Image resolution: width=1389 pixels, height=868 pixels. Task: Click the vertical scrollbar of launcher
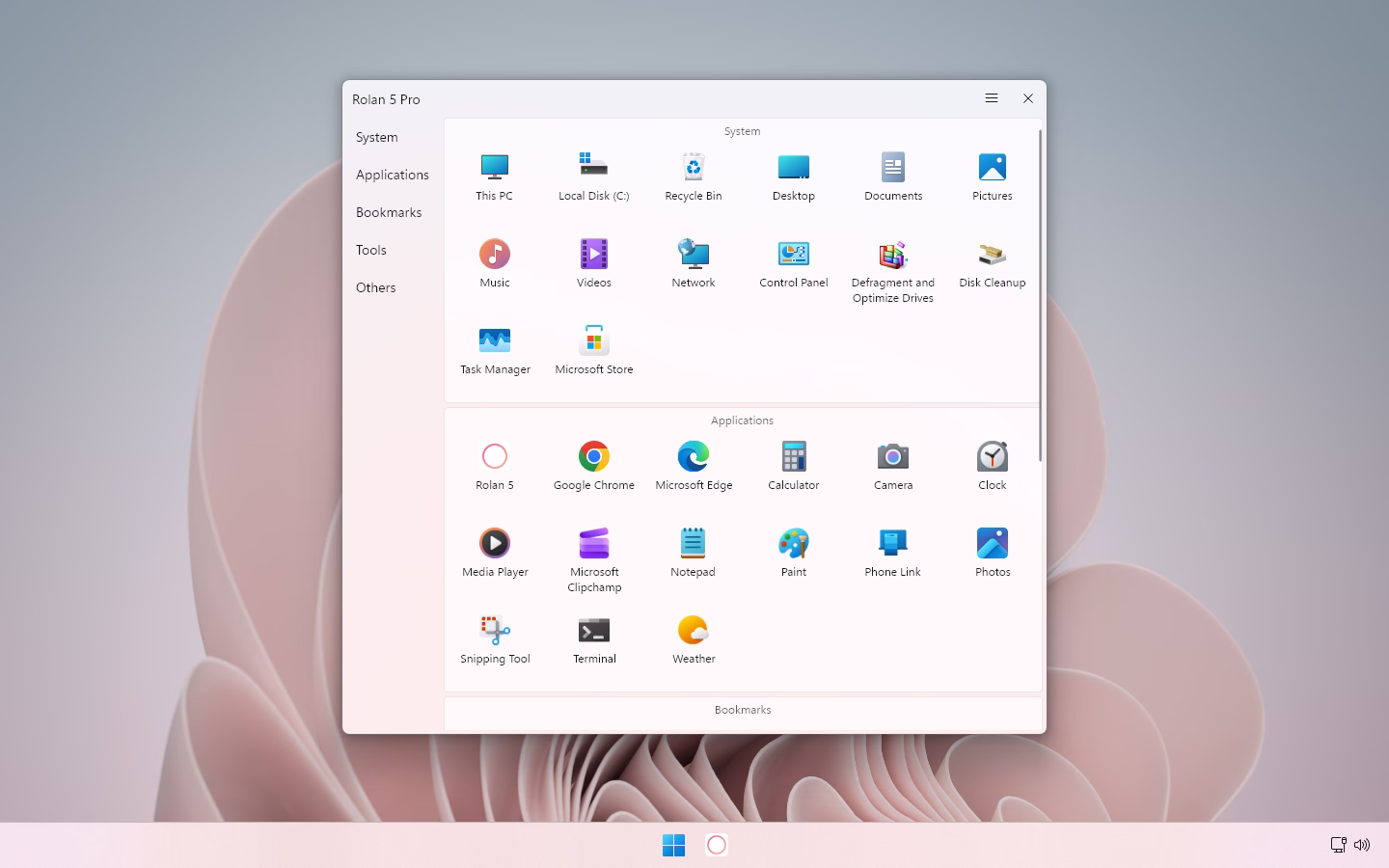(1040, 295)
